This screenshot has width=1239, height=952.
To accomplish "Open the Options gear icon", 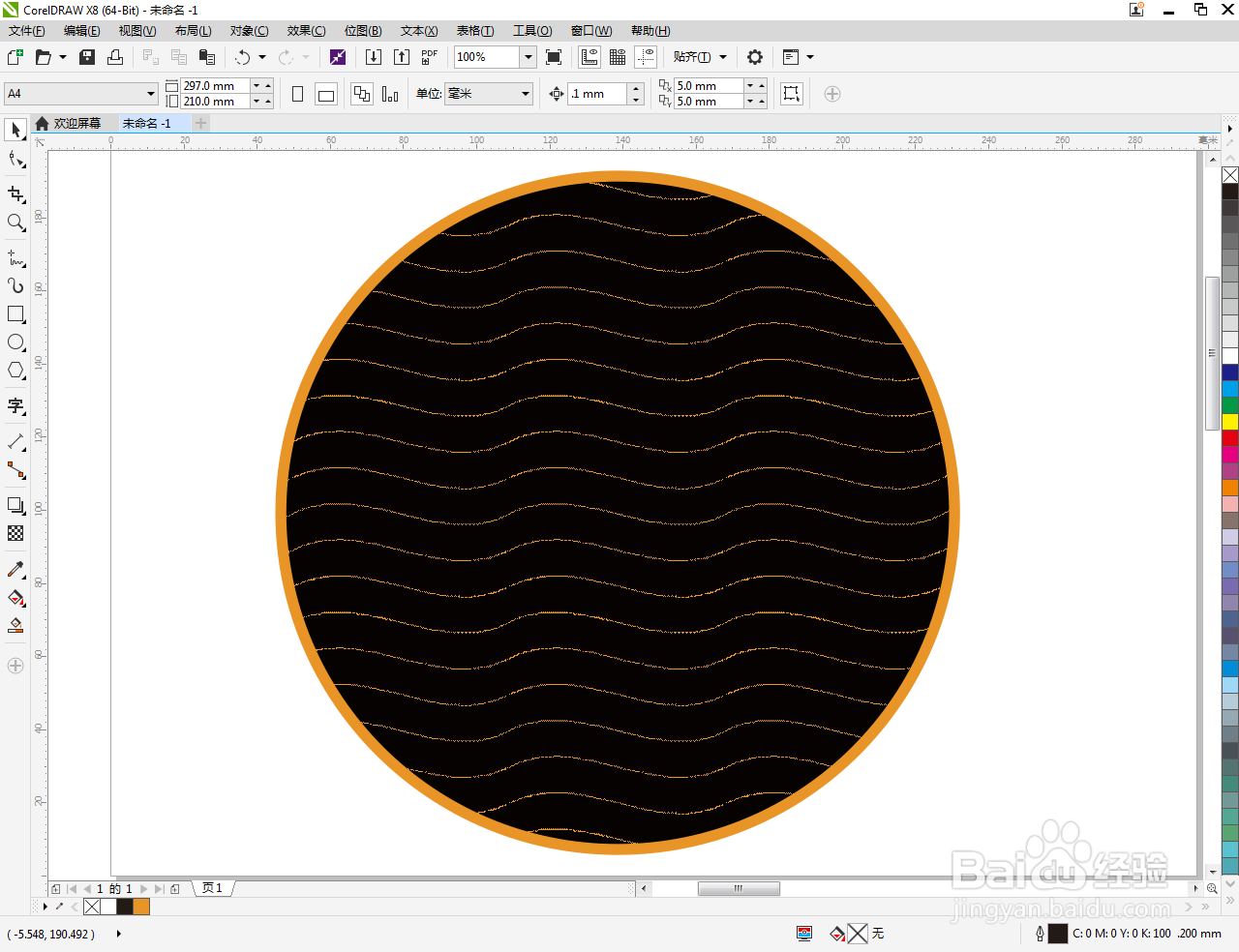I will tap(755, 57).
